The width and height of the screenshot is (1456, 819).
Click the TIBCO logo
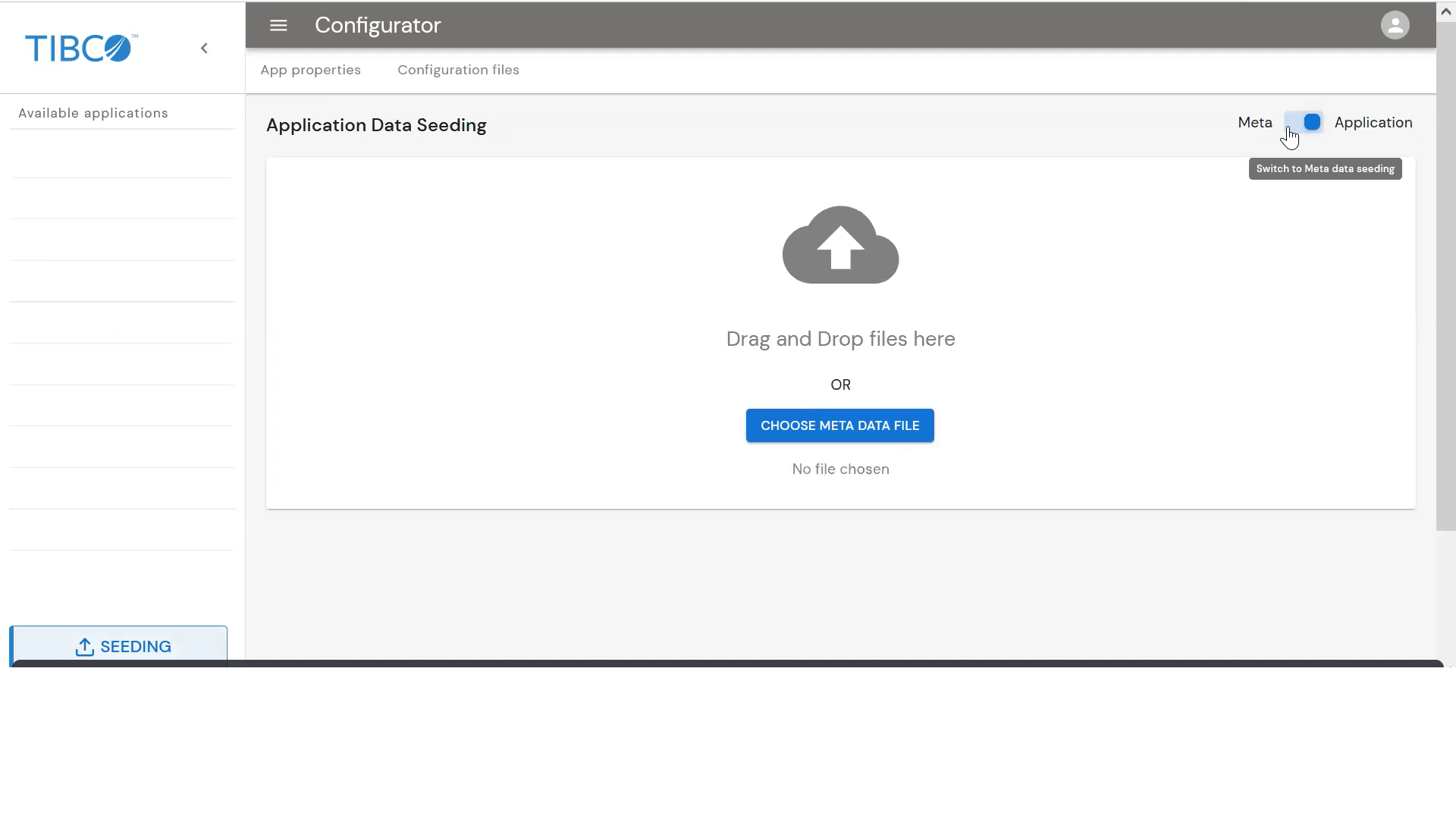80,48
